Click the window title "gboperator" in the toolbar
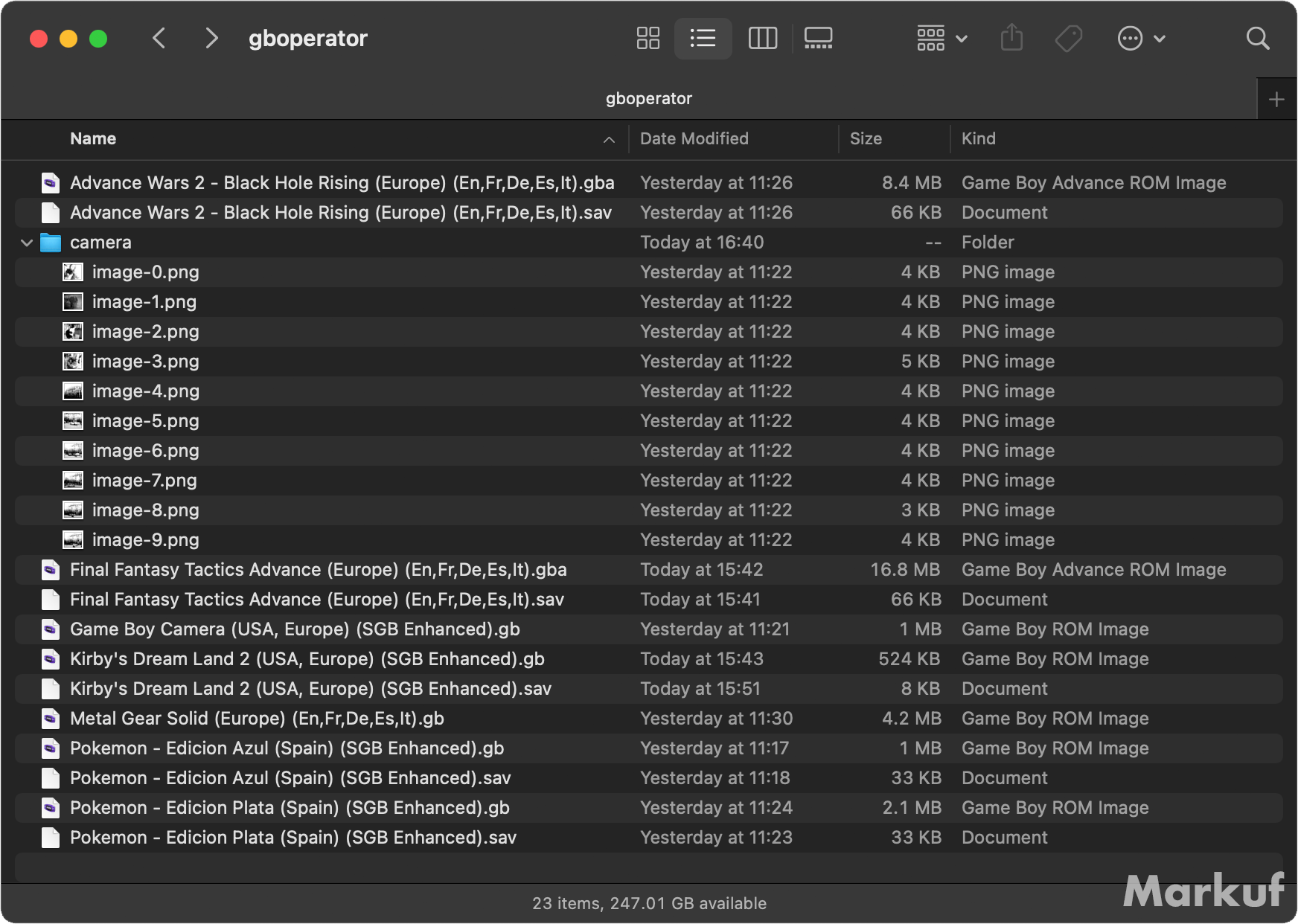The width and height of the screenshot is (1298, 924). point(308,38)
